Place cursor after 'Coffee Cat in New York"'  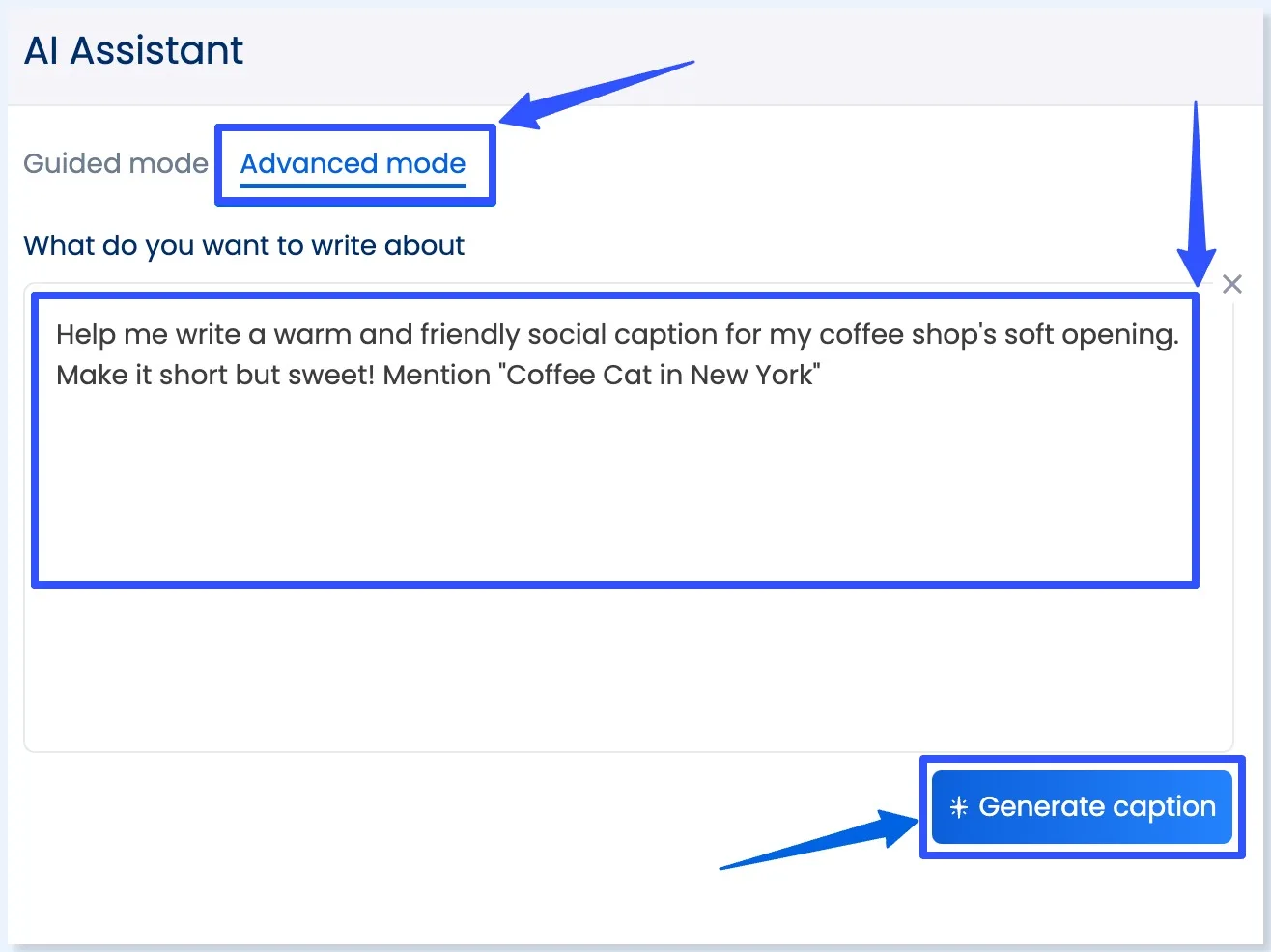[823, 375]
